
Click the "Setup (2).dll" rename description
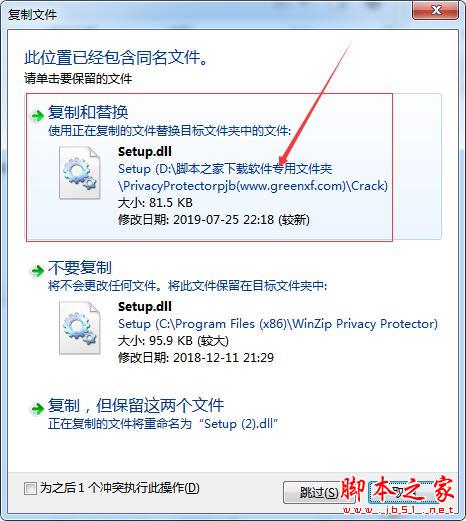(x=163, y=424)
